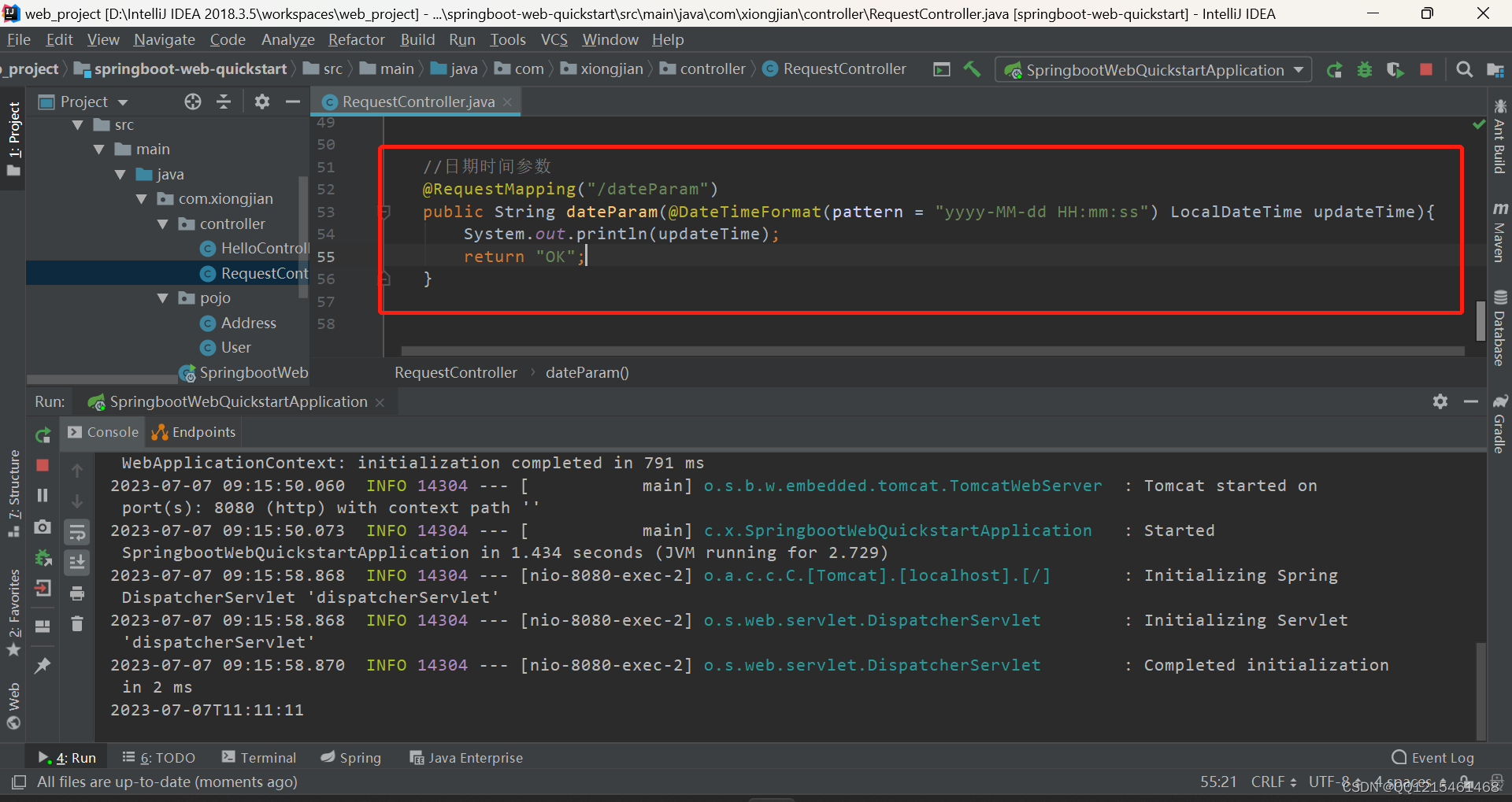Image resolution: width=1512 pixels, height=802 pixels.
Task: Click up stack trace arrow in console
Action: click(x=77, y=471)
